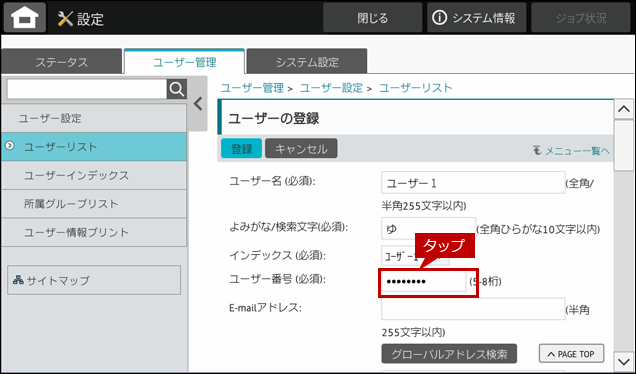This screenshot has height=374, width=636.
Task: Open 所属グループリスト in the sidebar
Action: coord(94,204)
